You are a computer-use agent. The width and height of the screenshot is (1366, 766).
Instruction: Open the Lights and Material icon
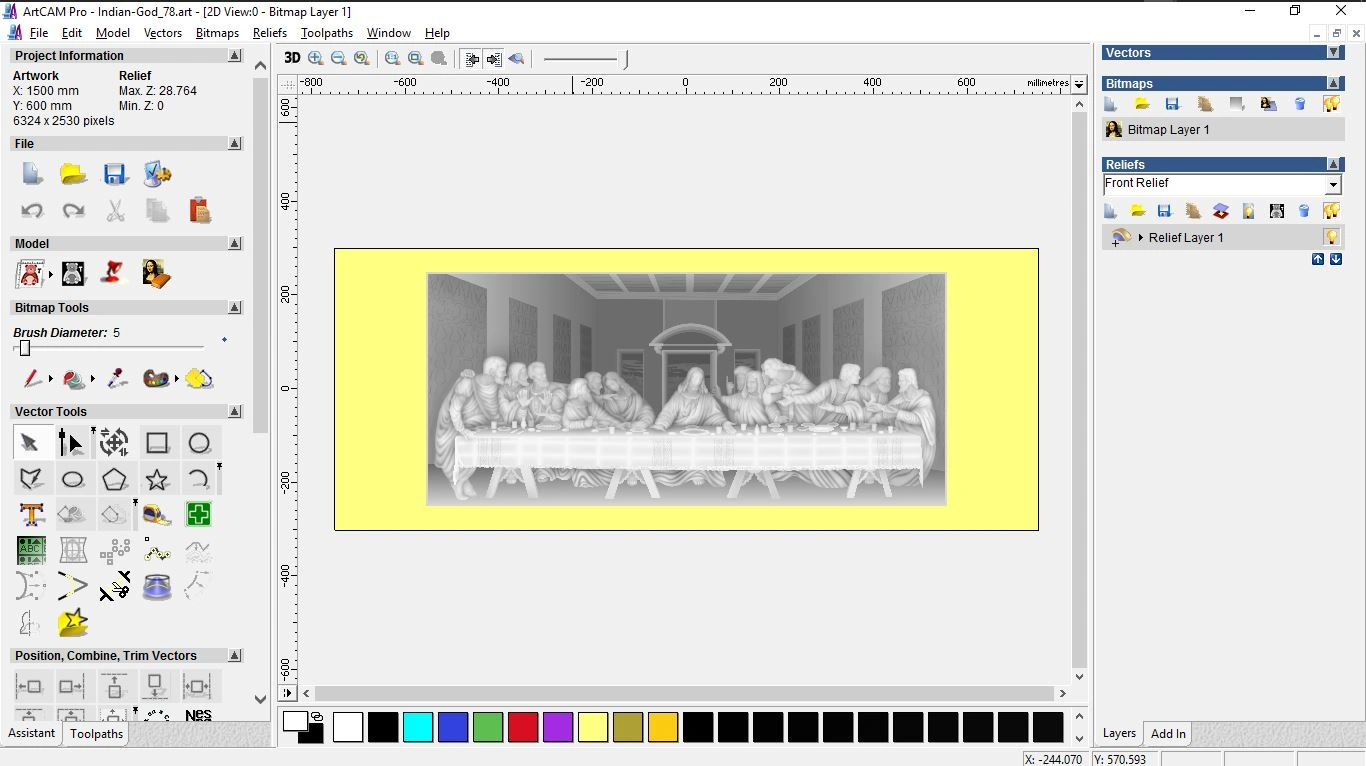[x=115, y=273]
